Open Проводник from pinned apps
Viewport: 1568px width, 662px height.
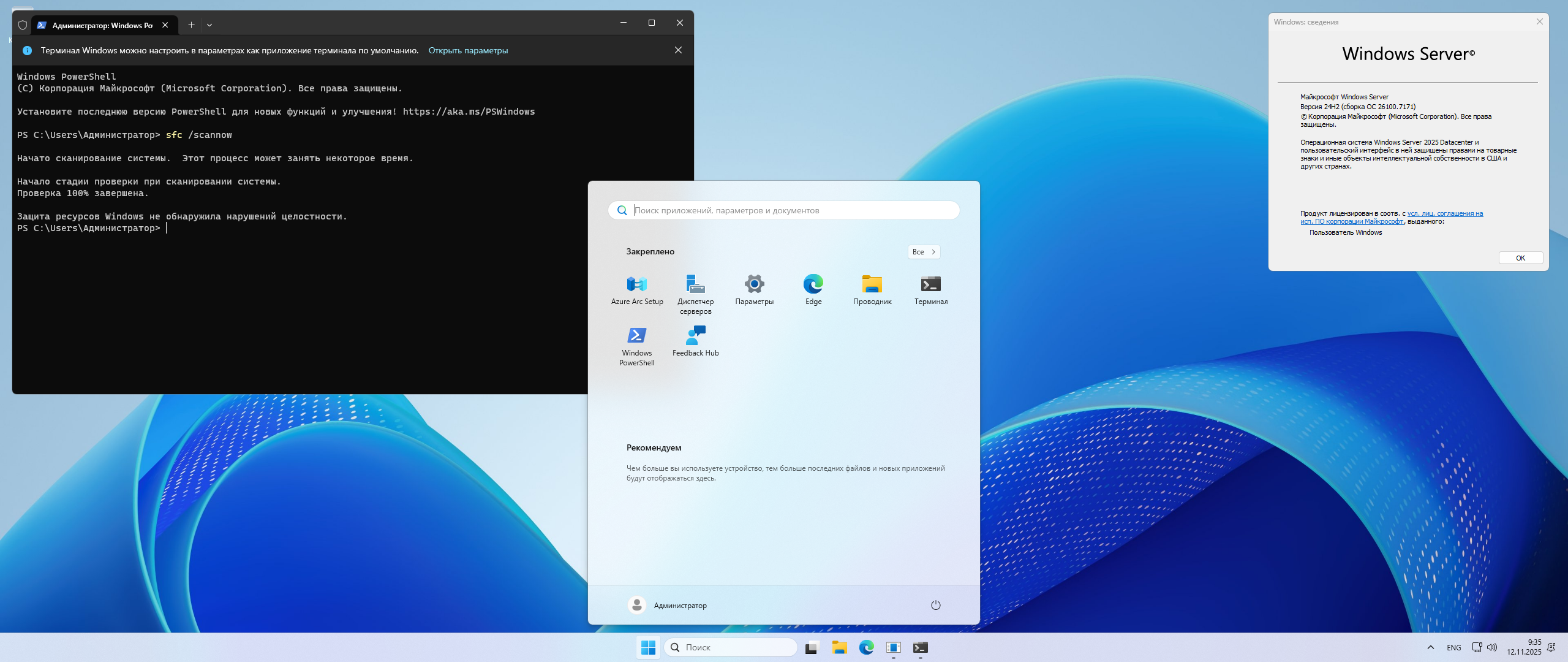coord(872,289)
